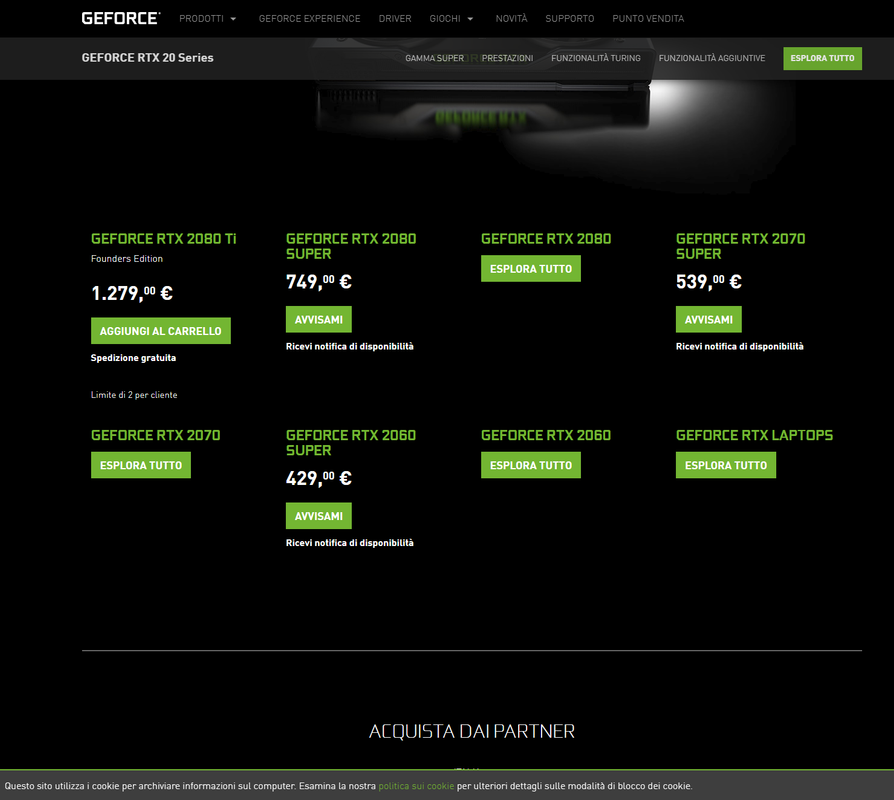894x800 pixels.
Task: Open the politica sui cookie link
Action: (416, 786)
